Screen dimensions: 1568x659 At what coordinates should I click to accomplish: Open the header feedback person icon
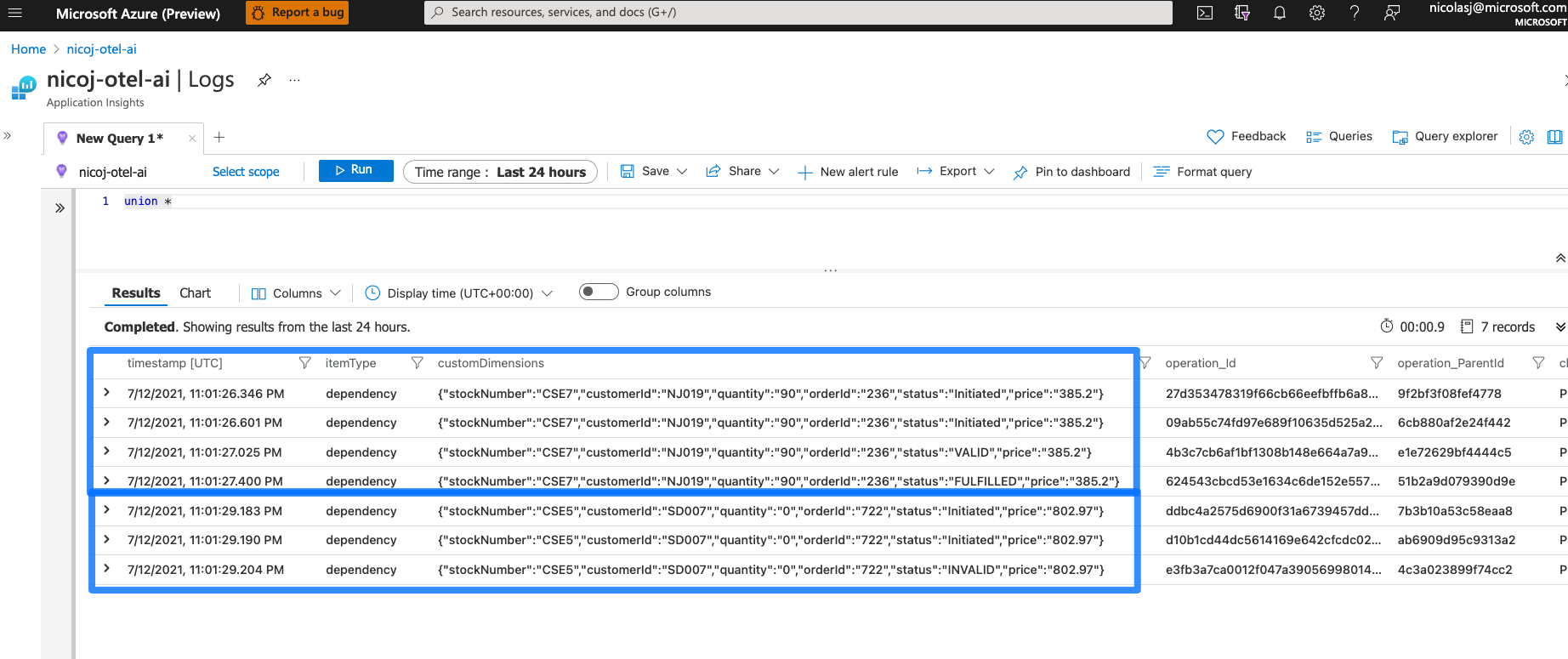[1392, 13]
